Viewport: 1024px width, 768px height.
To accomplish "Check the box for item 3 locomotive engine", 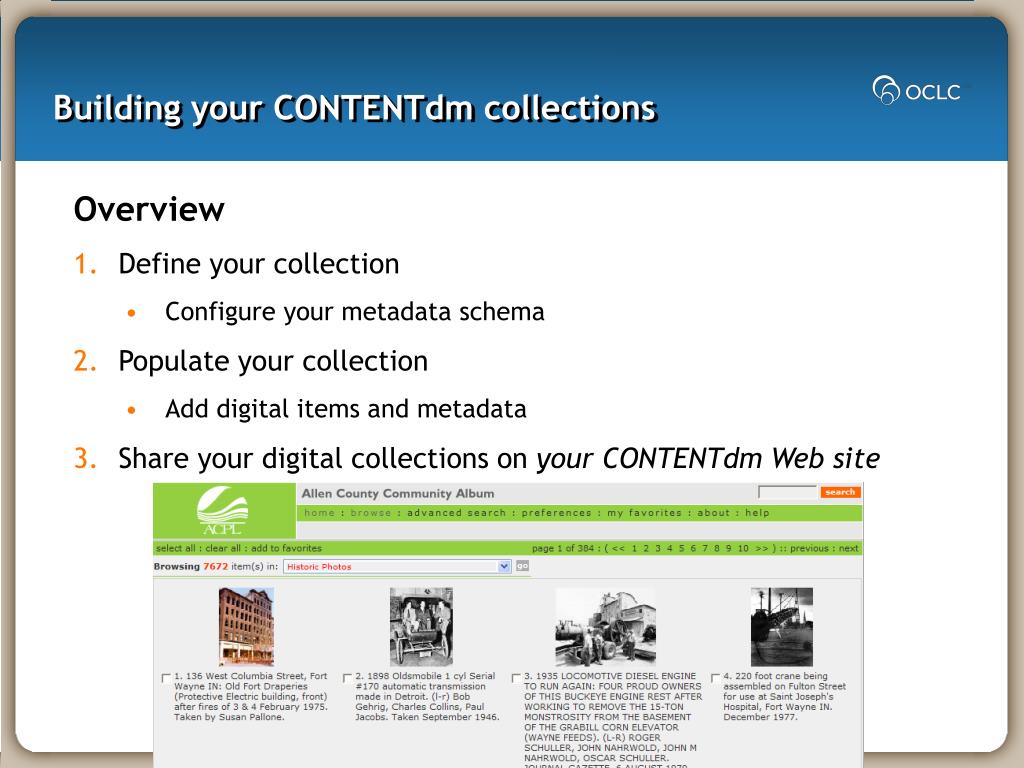I will [516, 678].
